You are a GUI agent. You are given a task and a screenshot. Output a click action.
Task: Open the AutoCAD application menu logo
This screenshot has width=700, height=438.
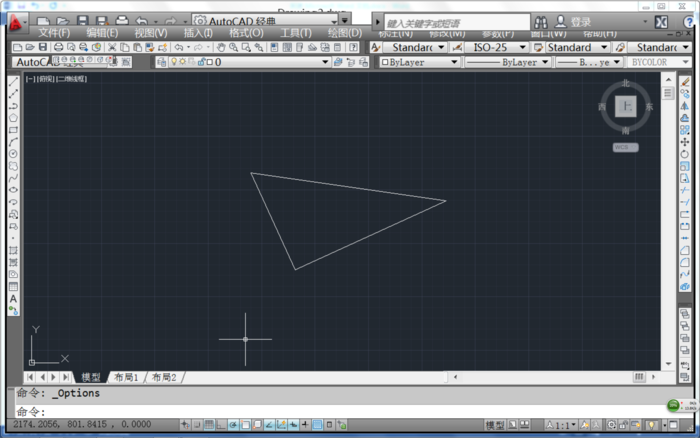click(14, 18)
